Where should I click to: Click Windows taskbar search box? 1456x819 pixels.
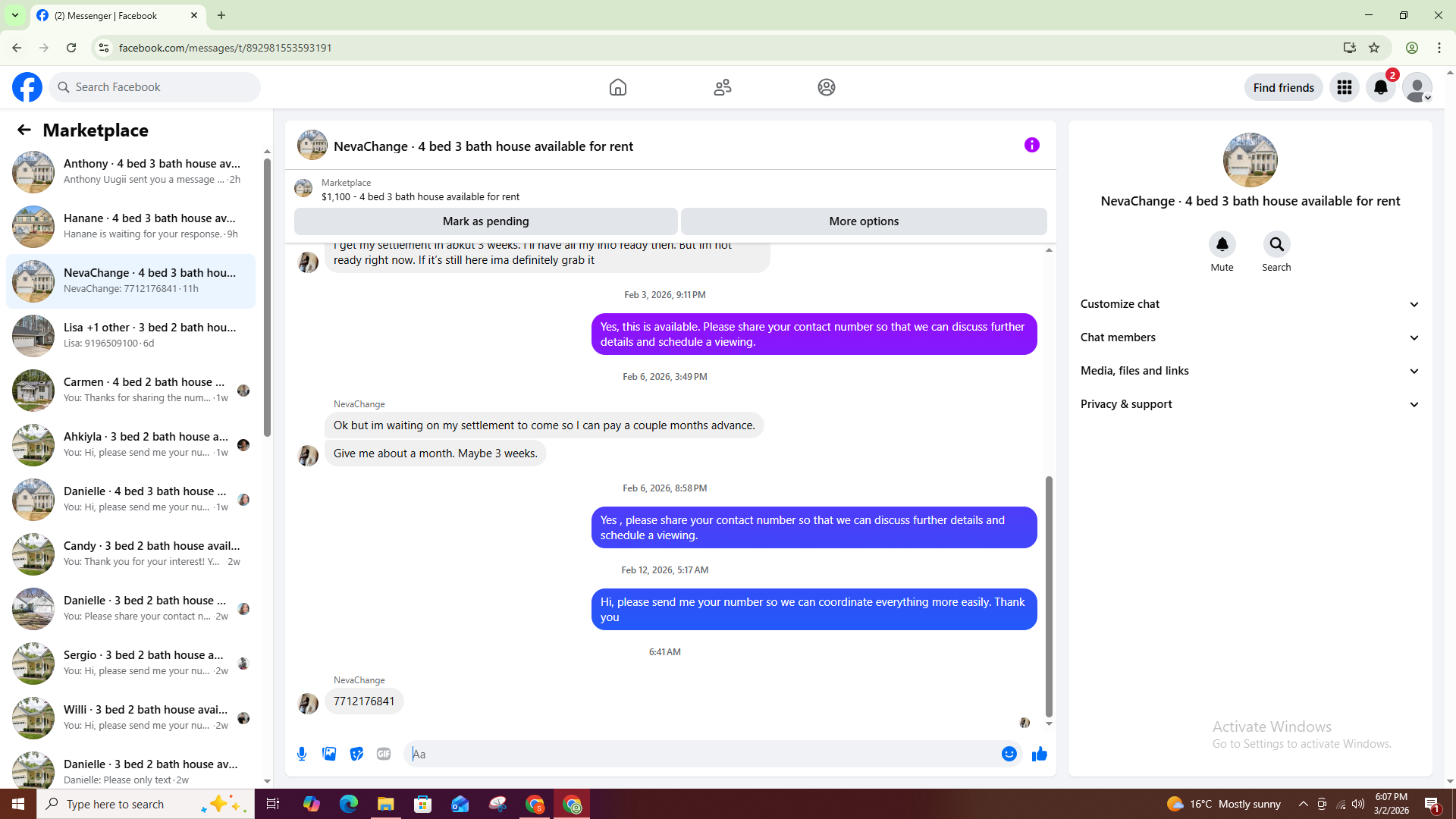[x=146, y=804]
